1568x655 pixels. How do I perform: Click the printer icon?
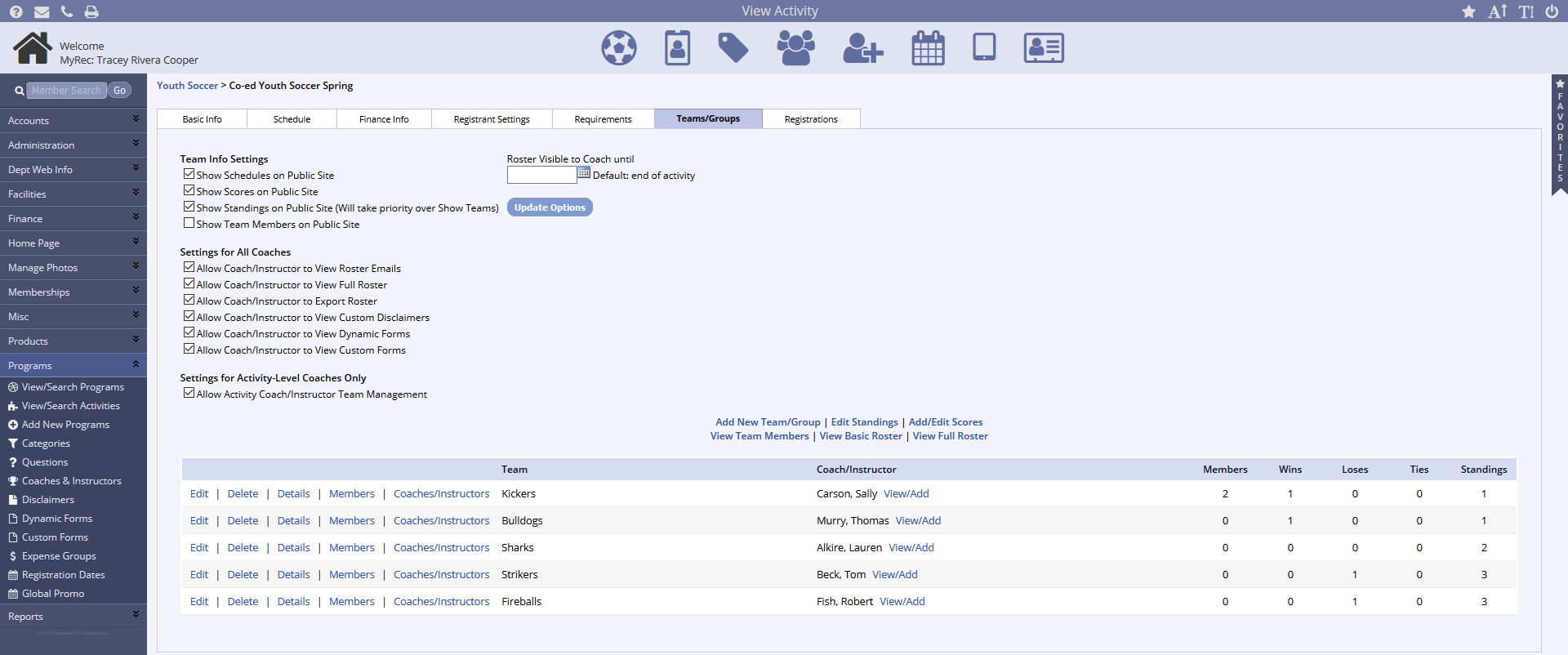pos(91,11)
